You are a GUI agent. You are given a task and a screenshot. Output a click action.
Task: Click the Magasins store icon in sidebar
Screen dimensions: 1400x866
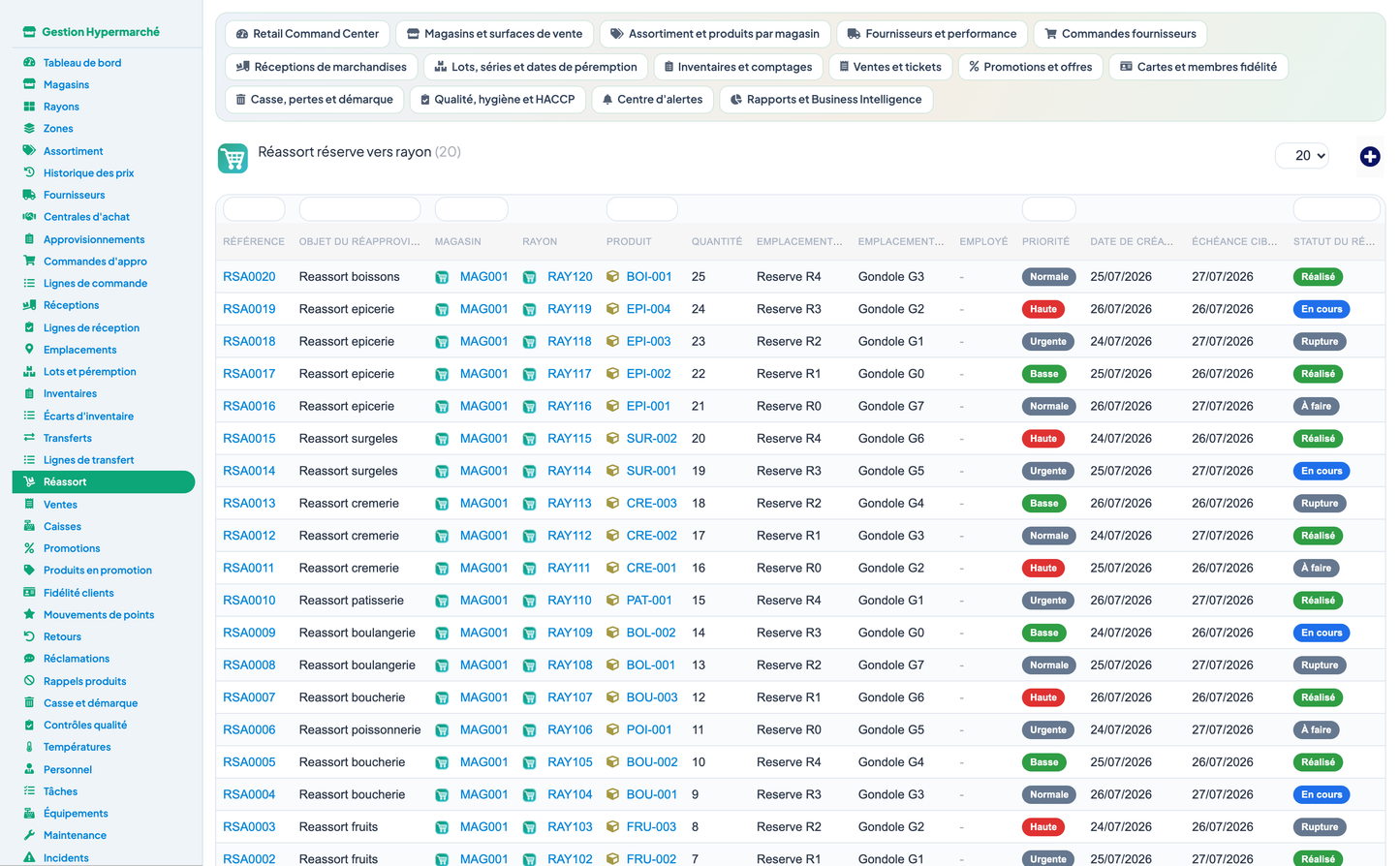[x=29, y=84]
